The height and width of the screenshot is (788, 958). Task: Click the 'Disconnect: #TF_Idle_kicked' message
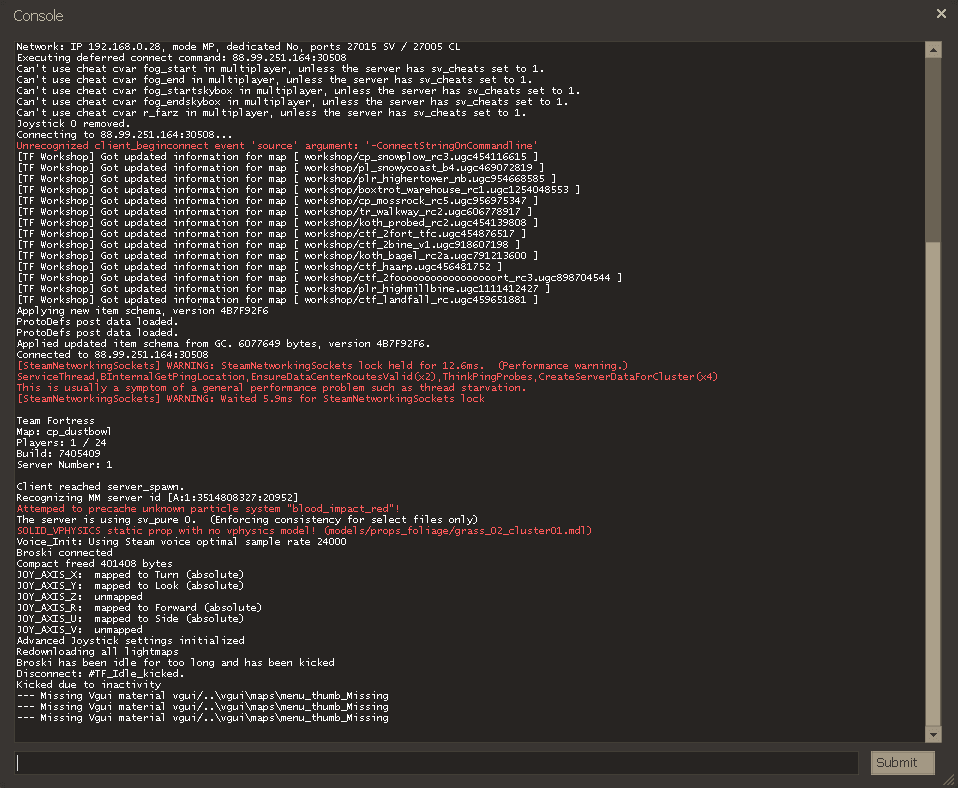(100, 673)
